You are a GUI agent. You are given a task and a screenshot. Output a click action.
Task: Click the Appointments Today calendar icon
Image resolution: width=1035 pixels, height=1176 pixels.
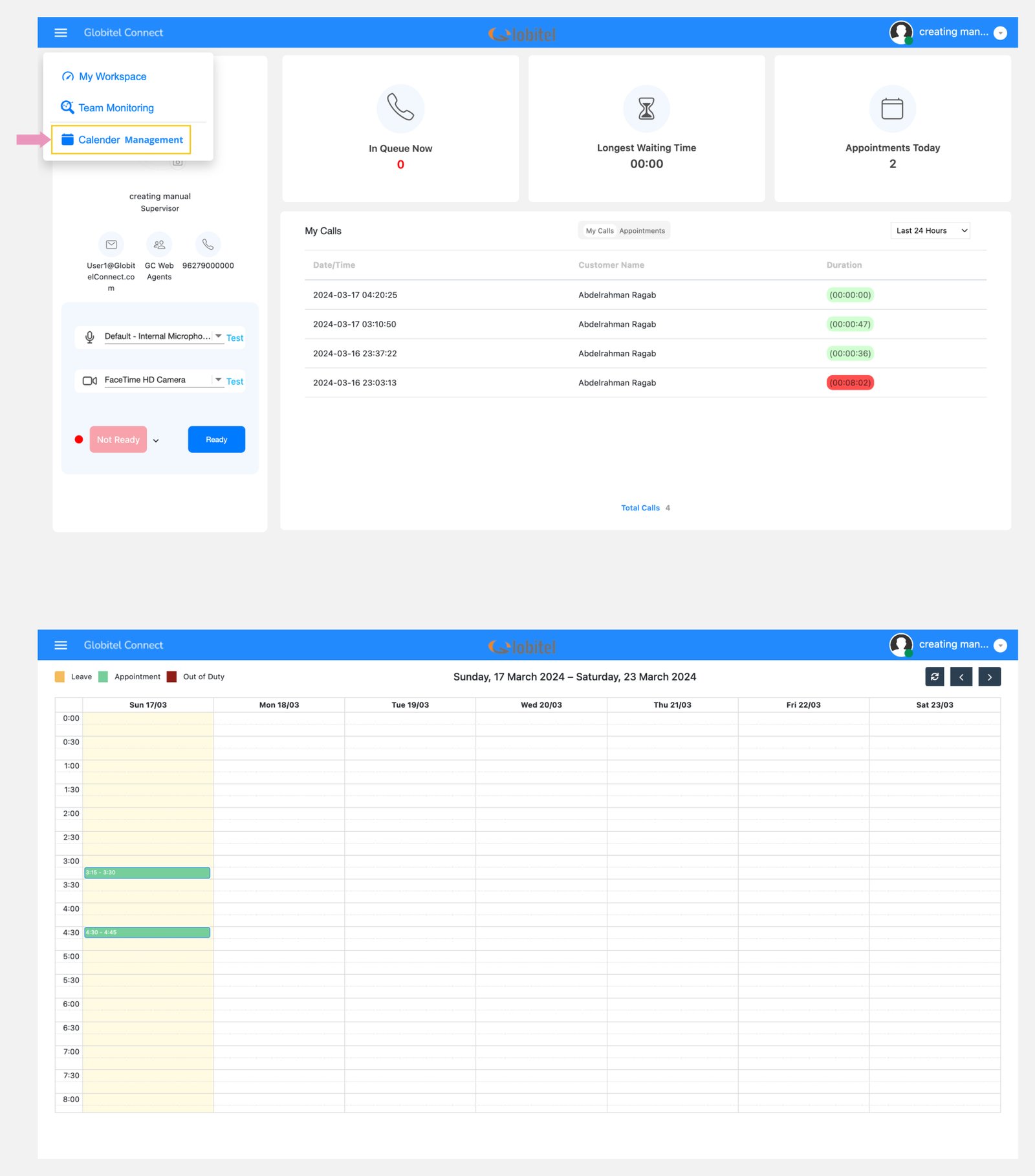tap(892, 108)
